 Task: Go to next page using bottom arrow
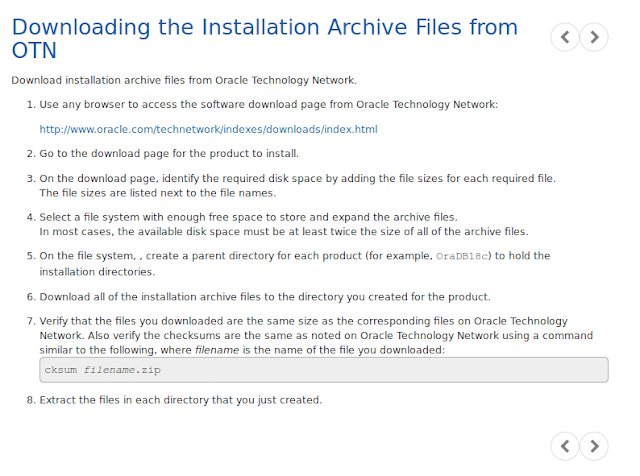point(594,445)
